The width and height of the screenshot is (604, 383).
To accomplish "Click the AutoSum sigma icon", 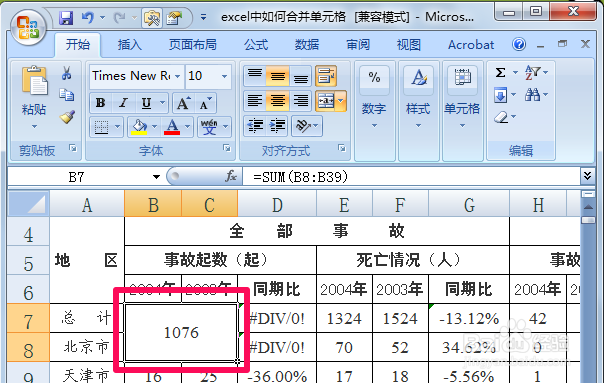I will [501, 72].
